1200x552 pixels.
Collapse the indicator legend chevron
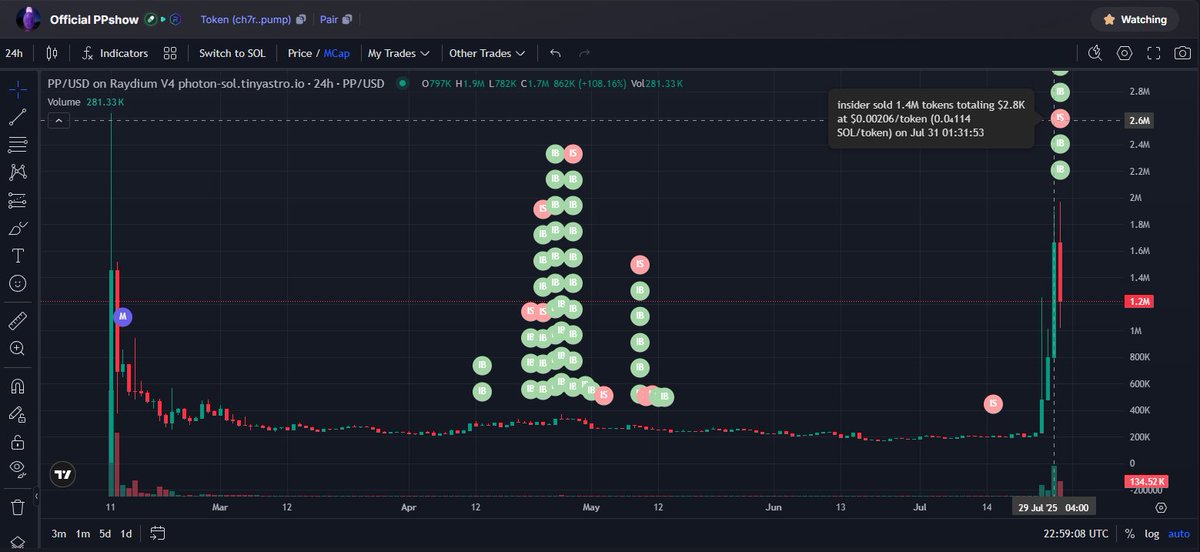pos(58,120)
